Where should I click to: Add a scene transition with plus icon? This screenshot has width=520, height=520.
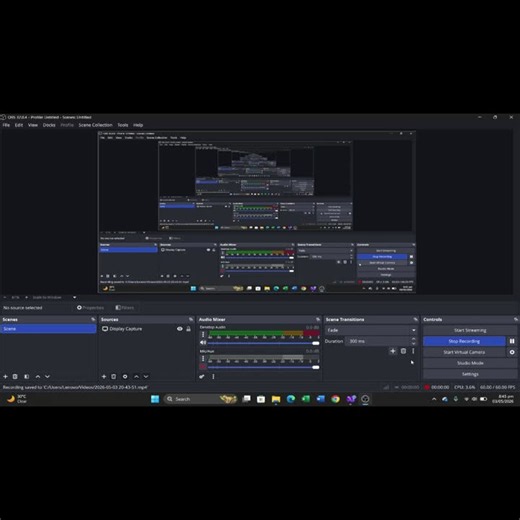pos(393,351)
